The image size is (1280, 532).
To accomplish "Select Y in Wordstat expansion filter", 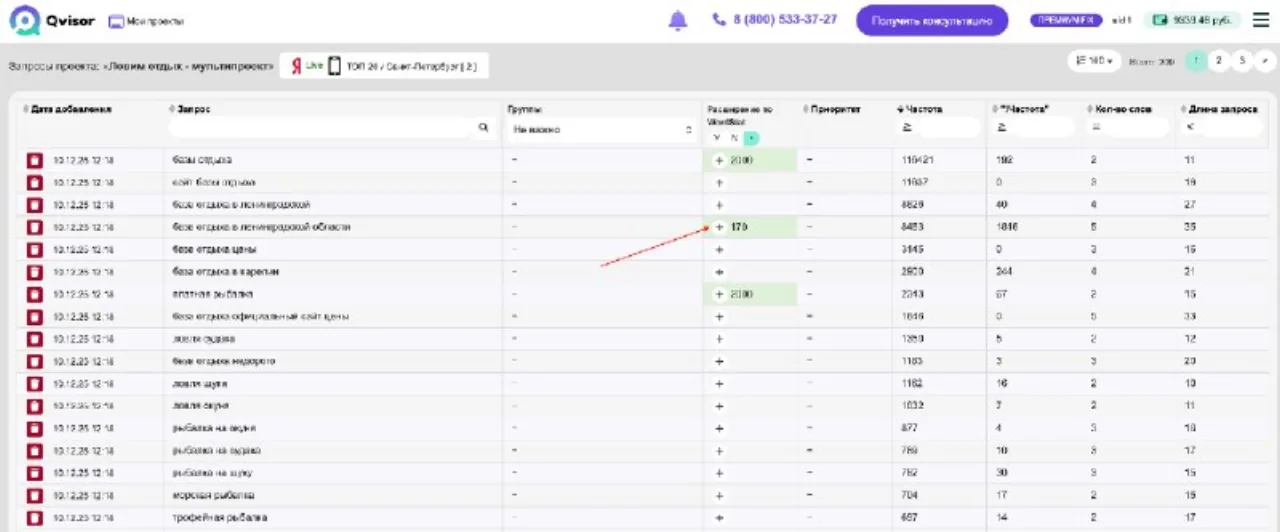I will [x=717, y=138].
